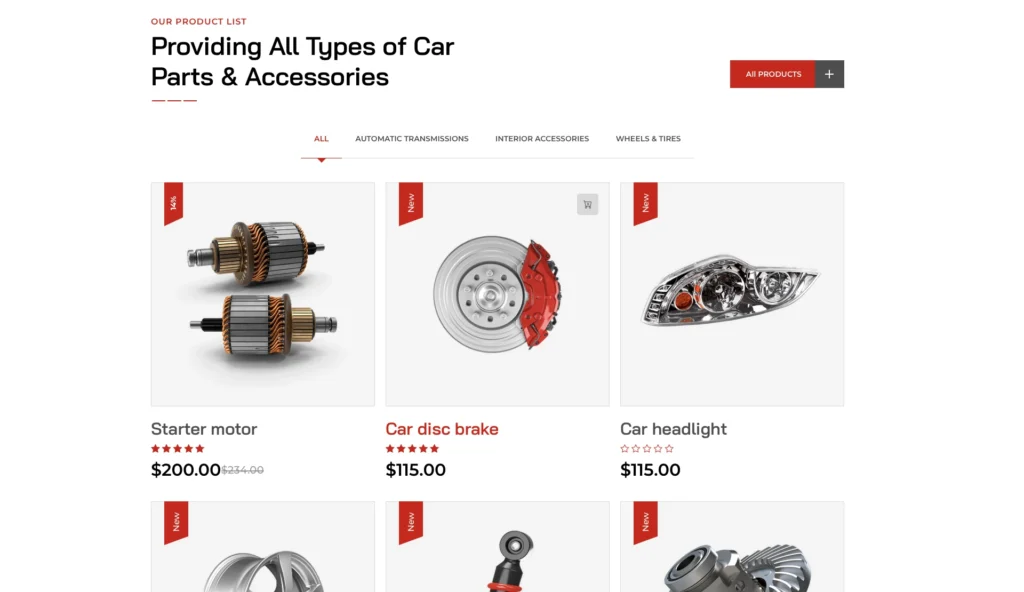Select the All tab
The height and width of the screenshot is (592, 1024).
[x=321, y=139]
